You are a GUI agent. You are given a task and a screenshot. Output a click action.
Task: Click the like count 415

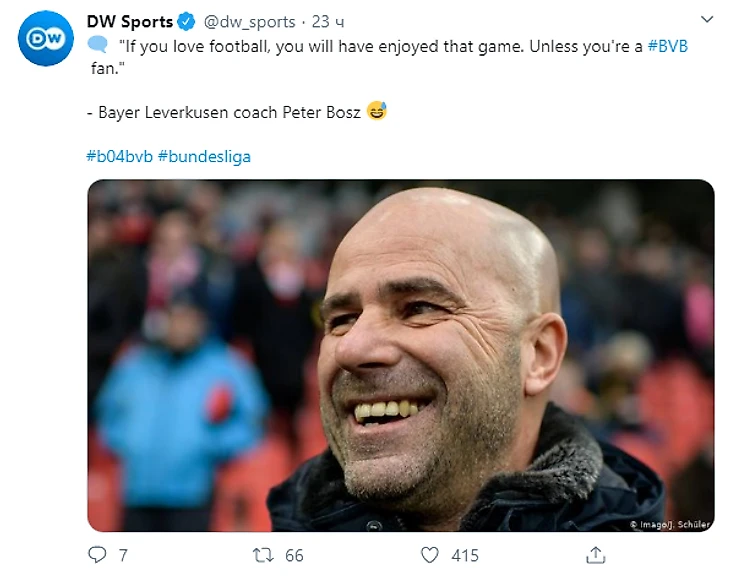[x=464, y=555]
